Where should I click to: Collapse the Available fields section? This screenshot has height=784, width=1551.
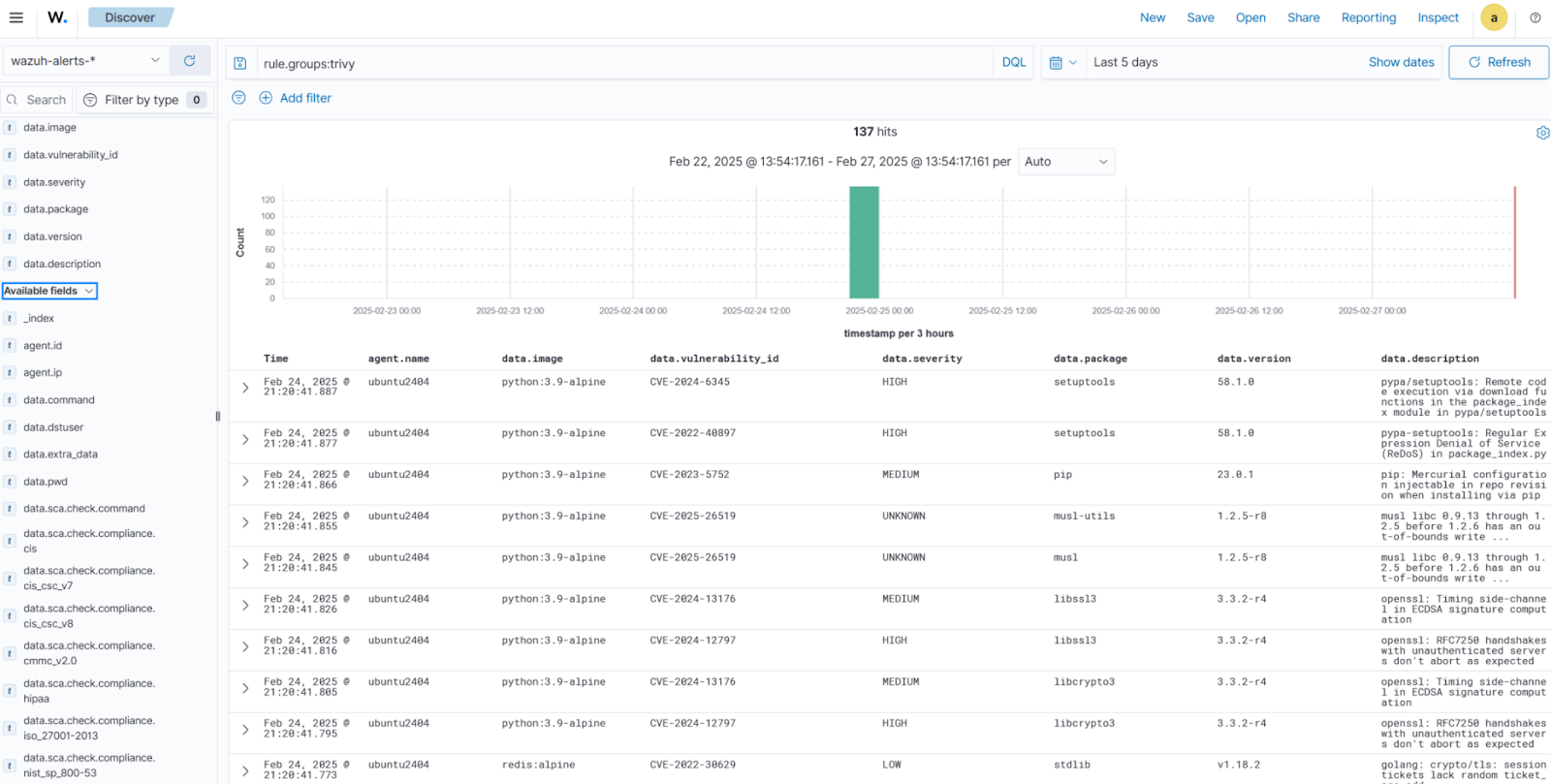pyautogui.click(x=49, y=291)
